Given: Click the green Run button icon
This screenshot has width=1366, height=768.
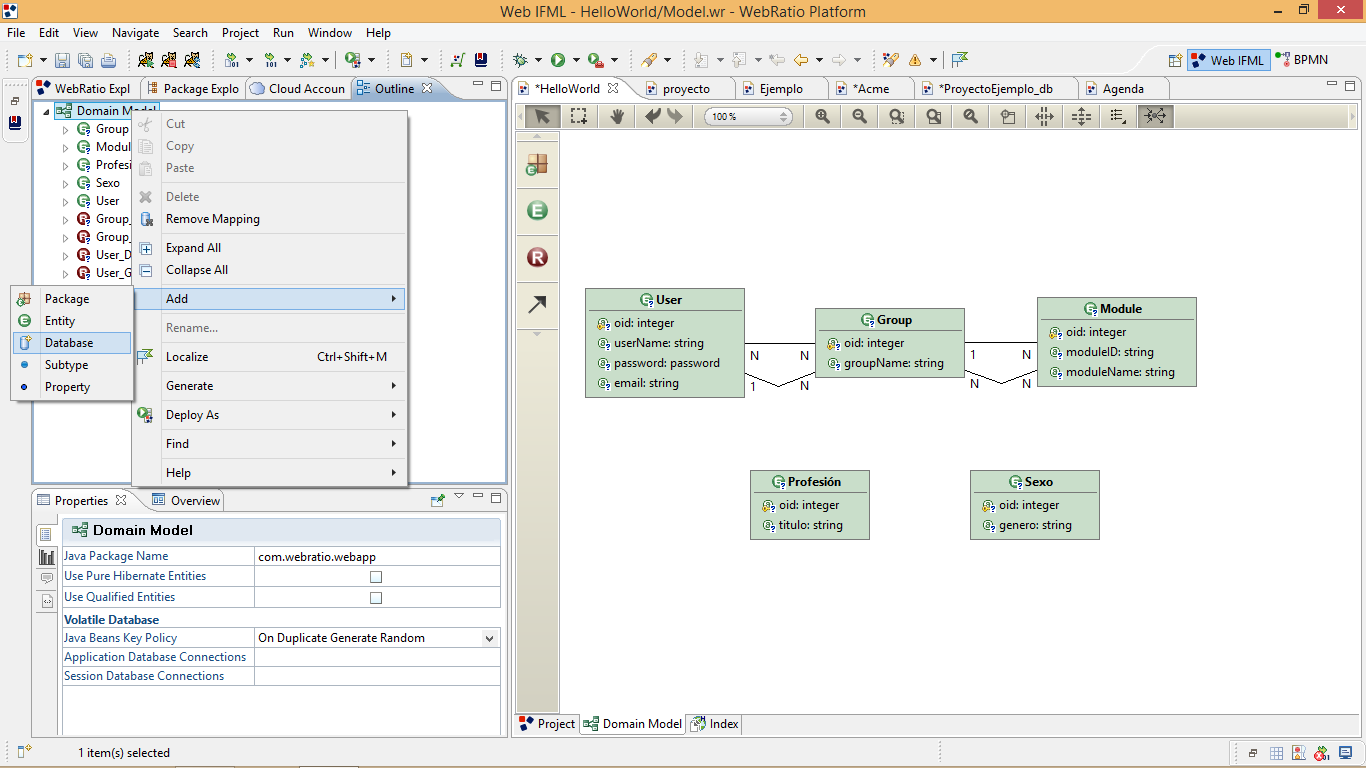Looking at the screenshot, I should tap(558, 60).
